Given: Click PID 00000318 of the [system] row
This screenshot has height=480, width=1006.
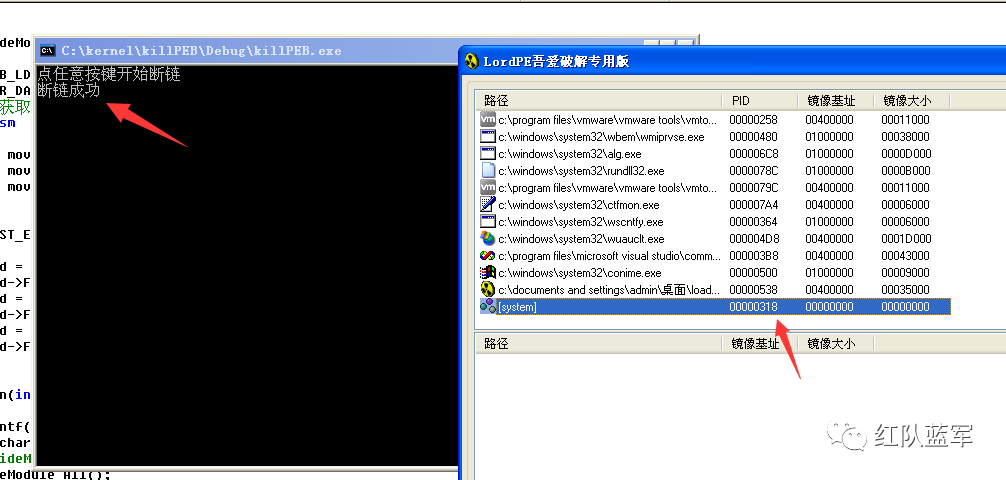Looking at the screenshot, I should (x=753, y=307).
